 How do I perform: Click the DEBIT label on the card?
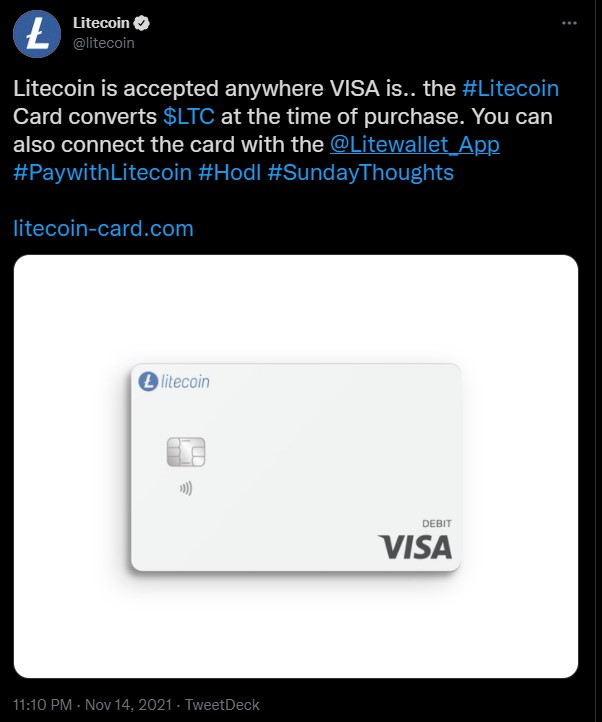(437, 524)
